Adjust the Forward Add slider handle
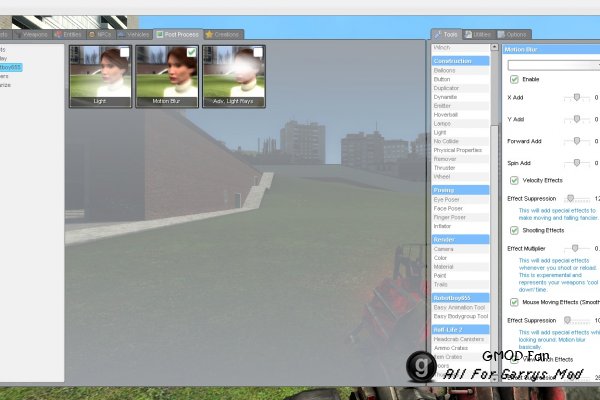The width and height of the screenshot is (600, 400). point(577,141)
